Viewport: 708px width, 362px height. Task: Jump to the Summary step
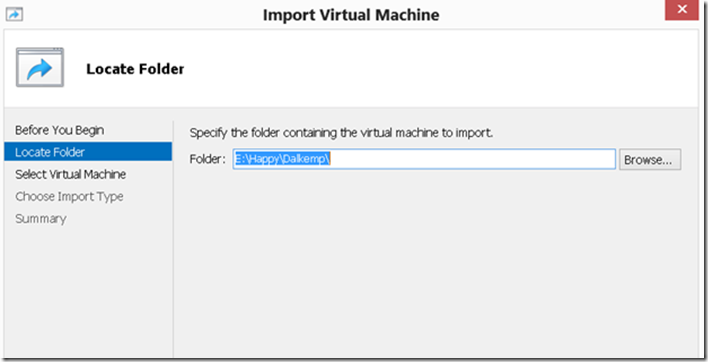(x=41, y=218)
